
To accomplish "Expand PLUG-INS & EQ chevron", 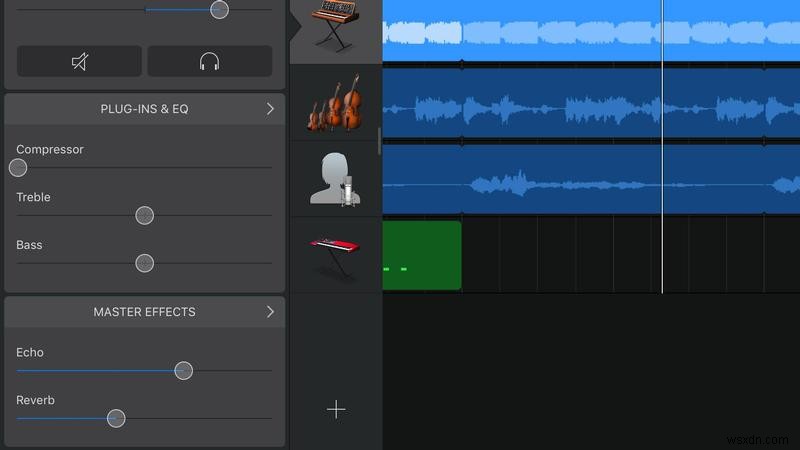I will [x=270, y=109].
